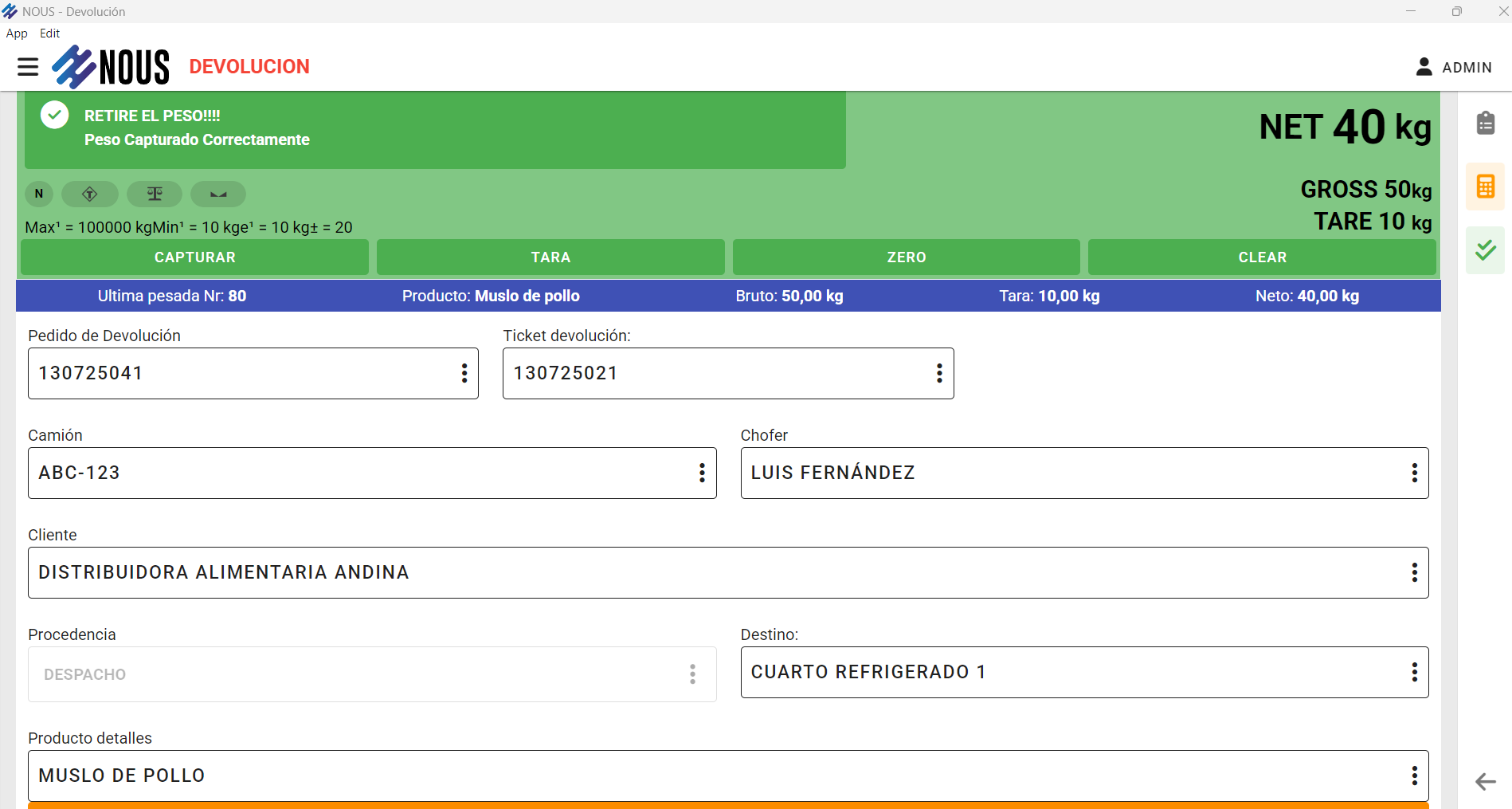This screenshot has height=809, width=1512.
Task: Expand Cliente field three-dot menu
Action: (1414, 572)
